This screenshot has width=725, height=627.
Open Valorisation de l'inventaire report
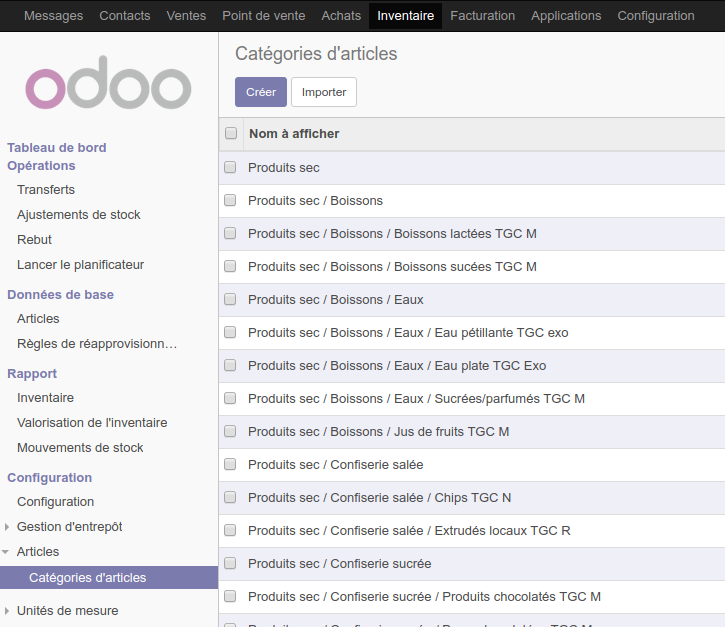coord(92,423)
